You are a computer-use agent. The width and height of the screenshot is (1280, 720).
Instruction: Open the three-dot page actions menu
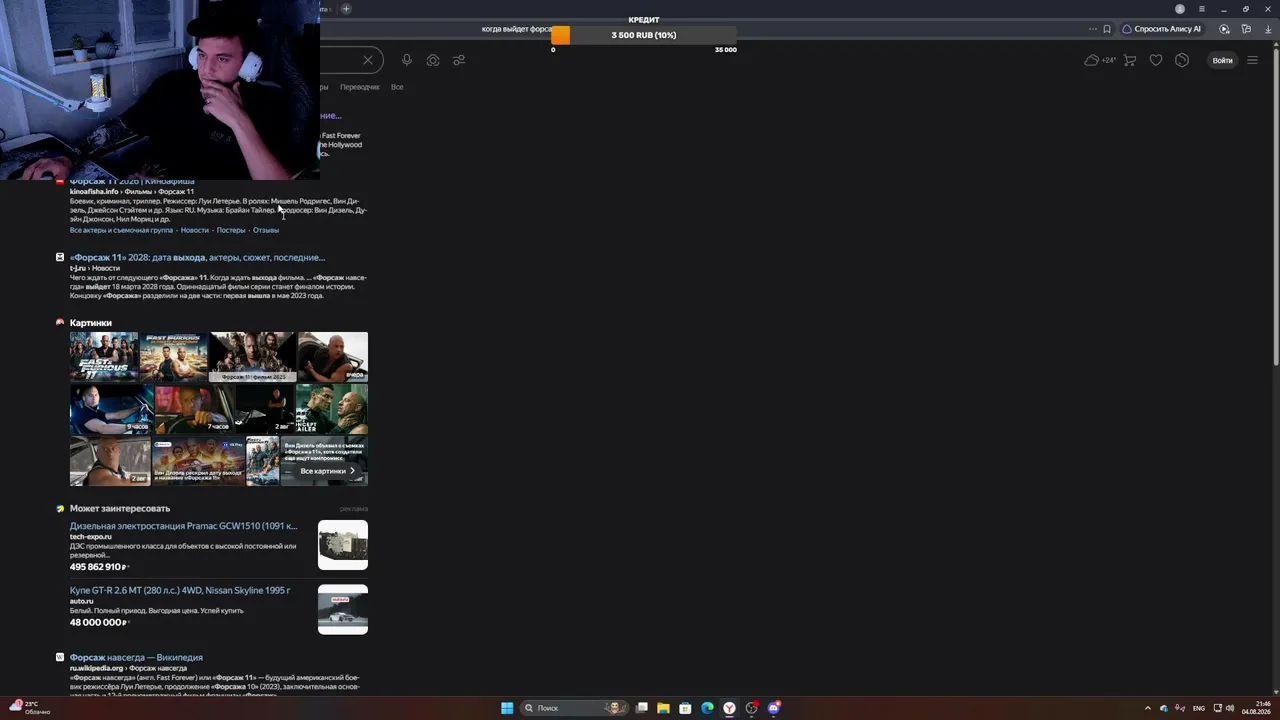tap(1093, 29)
